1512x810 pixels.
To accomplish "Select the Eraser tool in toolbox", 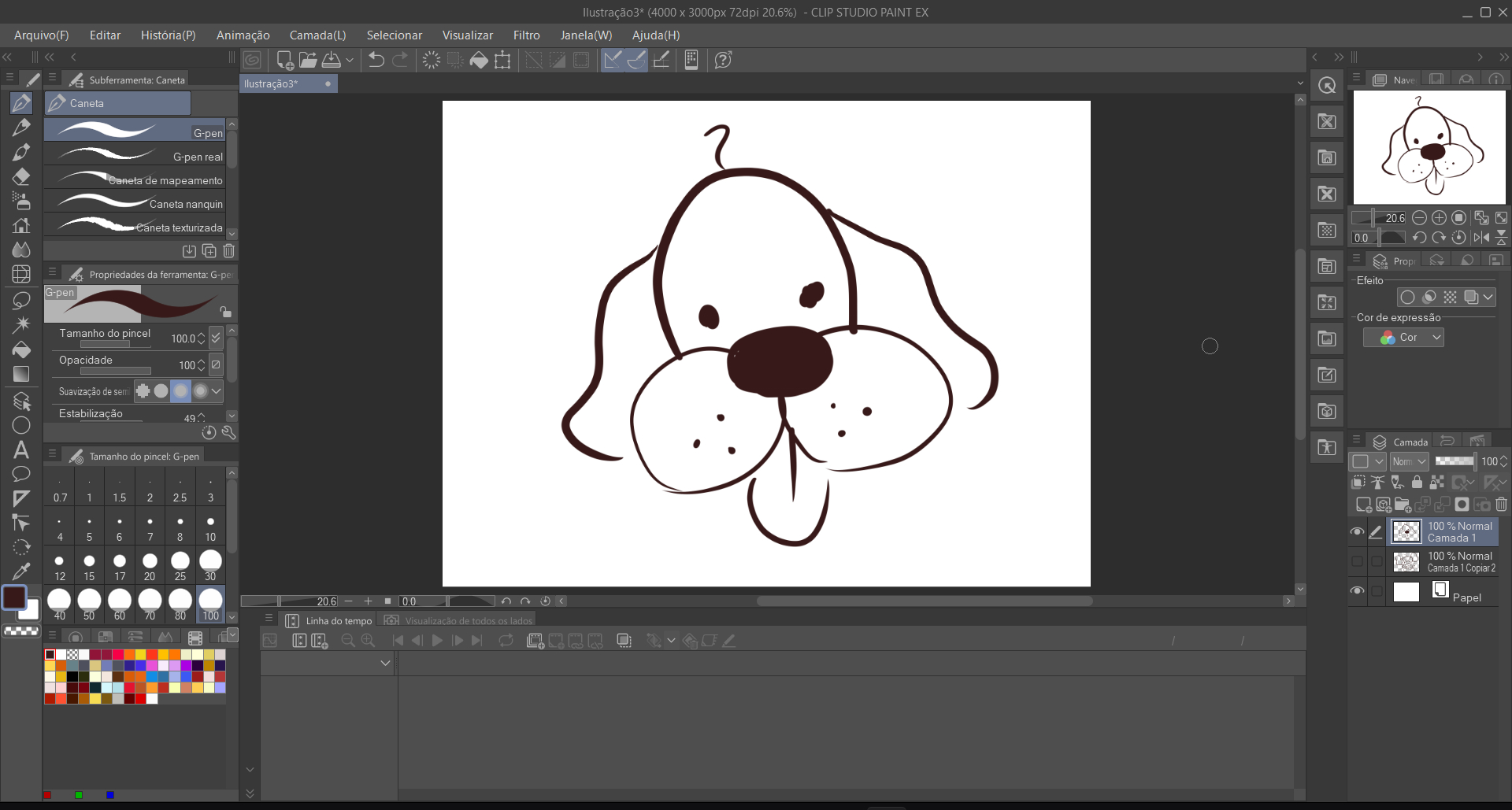I will coord(21,176).
